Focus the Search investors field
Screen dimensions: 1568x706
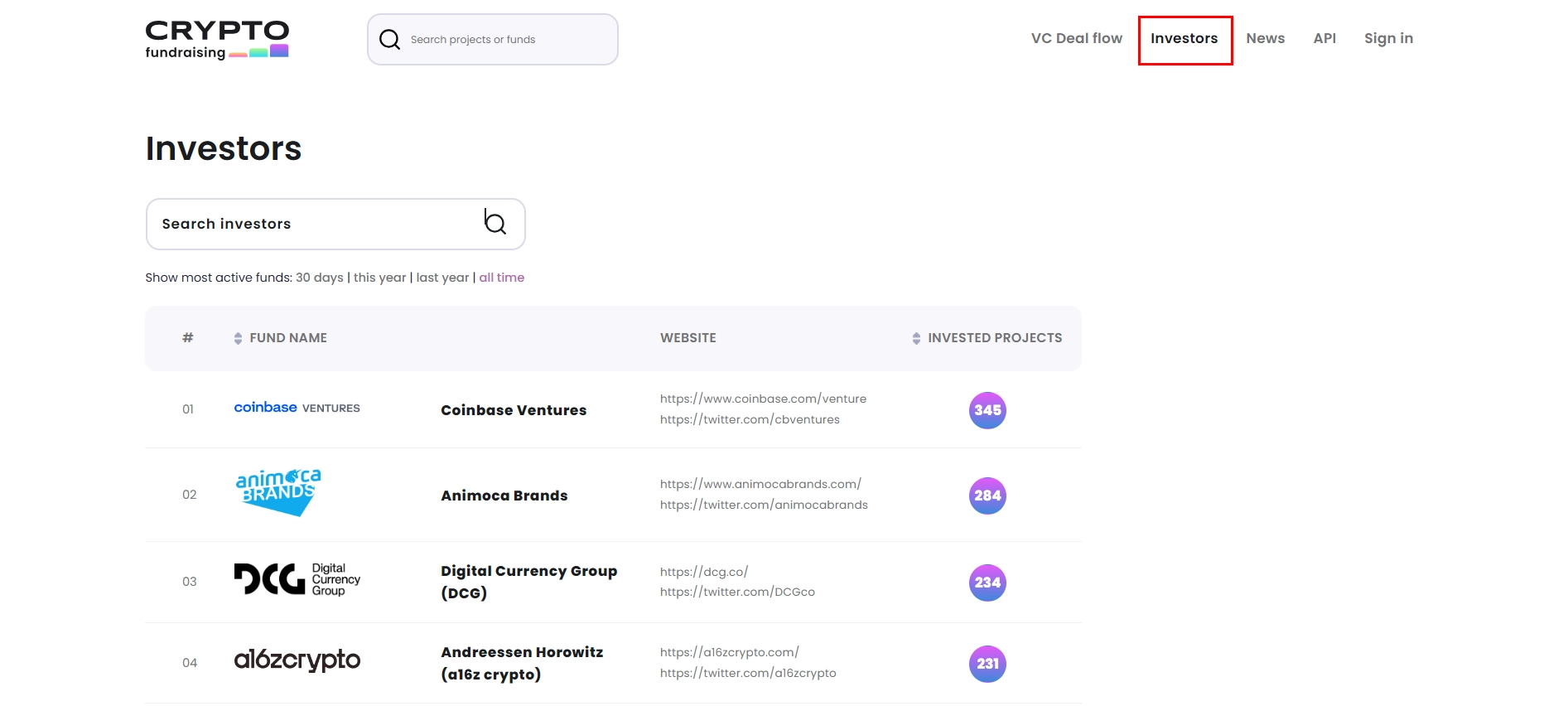coord(335,224)
